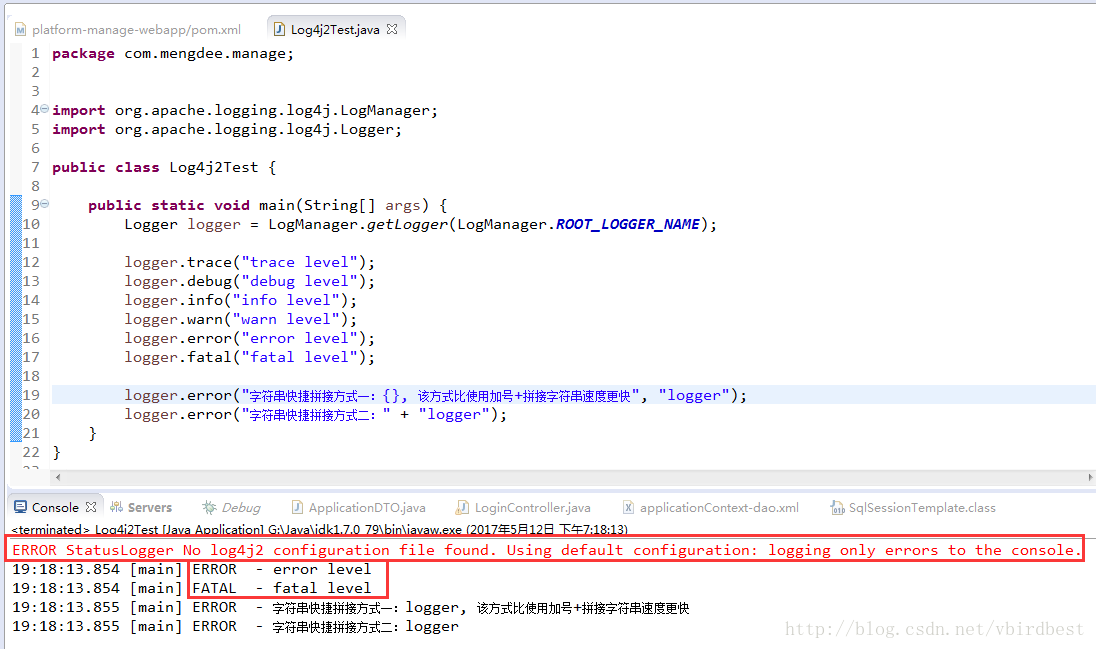Click the logger.debug statement

click(x=250, y=281)
